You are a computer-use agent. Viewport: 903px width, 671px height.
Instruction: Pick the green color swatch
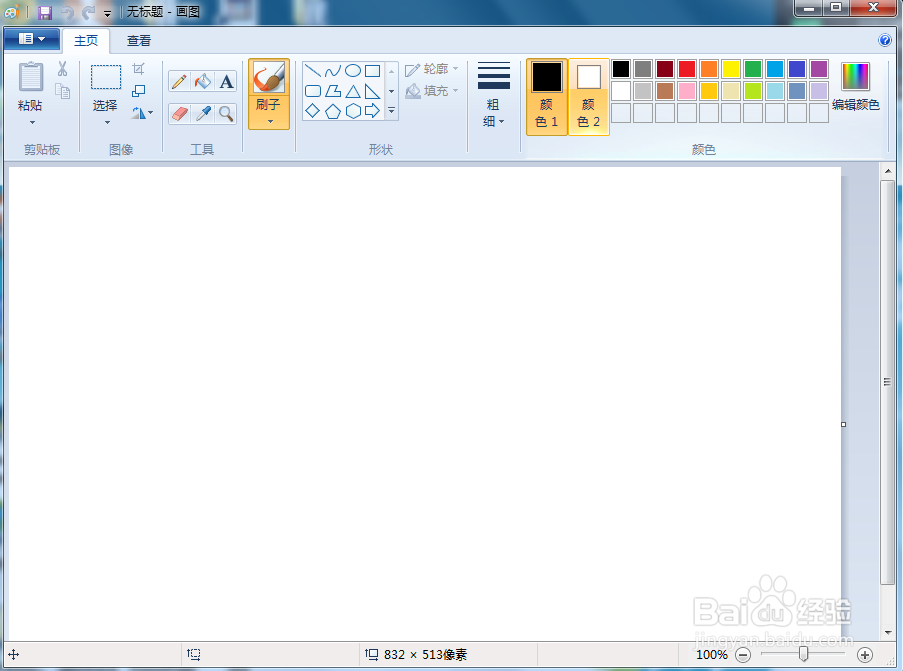click(x=753, y=69)
